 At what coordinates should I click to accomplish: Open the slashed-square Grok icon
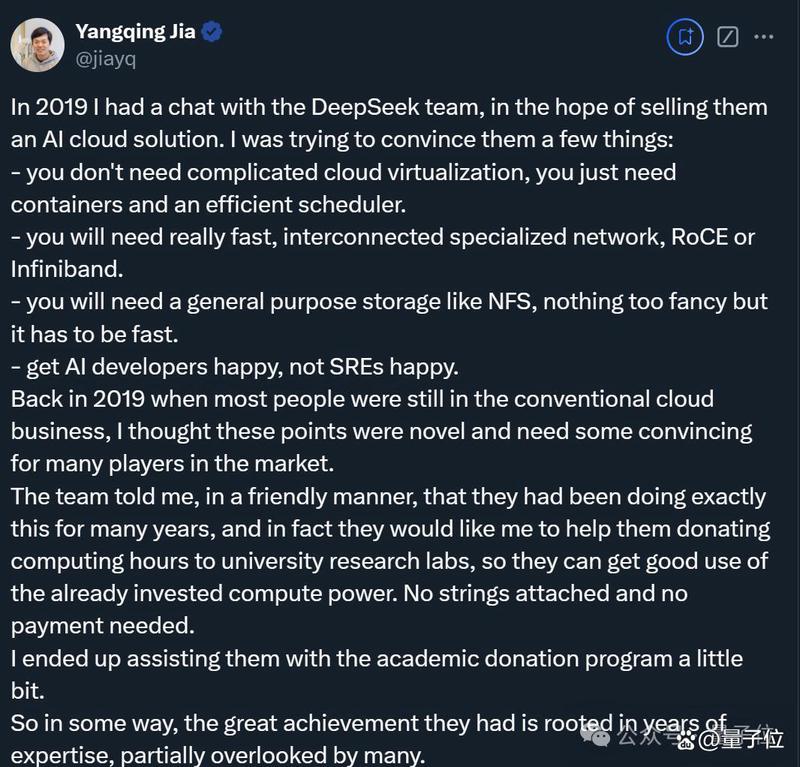(x=728, y=37)
